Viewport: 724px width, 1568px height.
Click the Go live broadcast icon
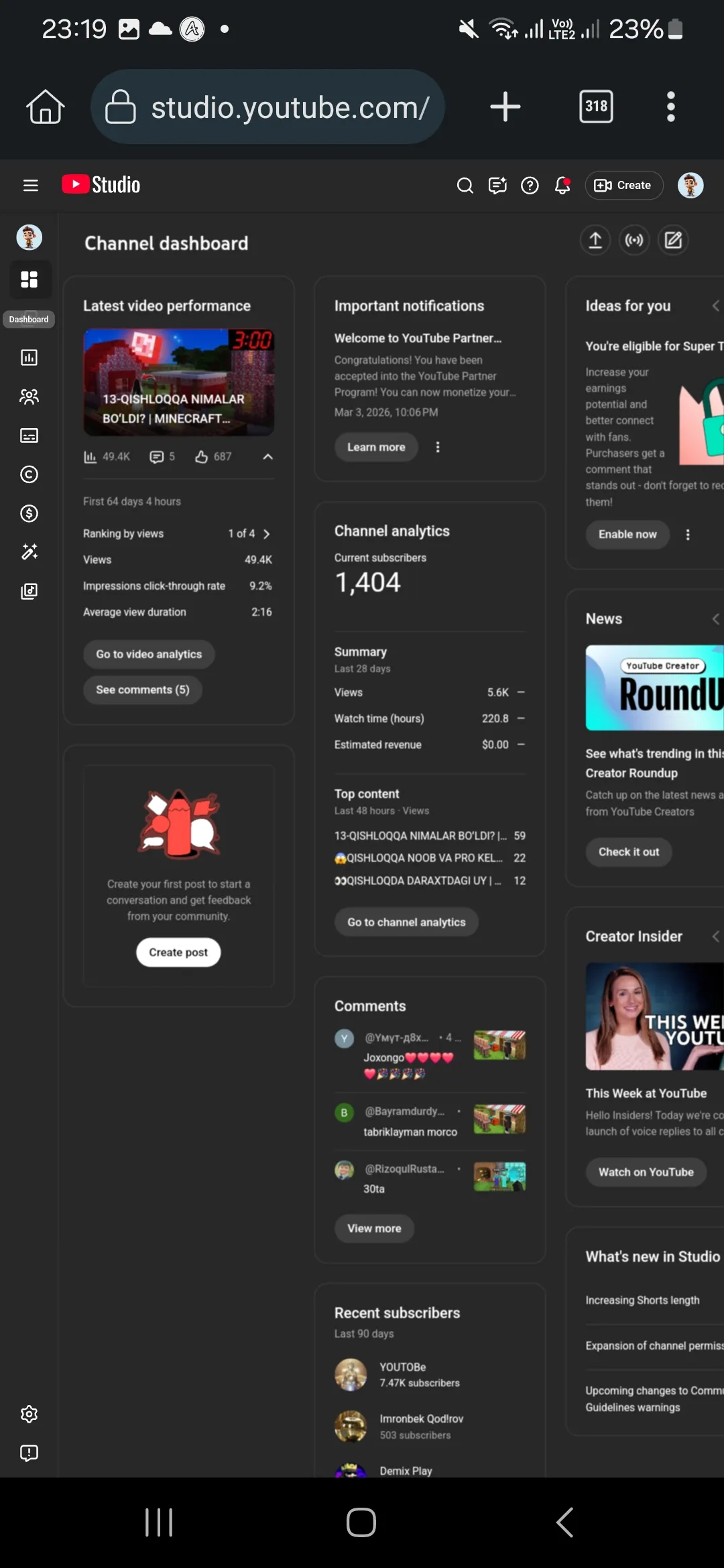coord(634,240)
